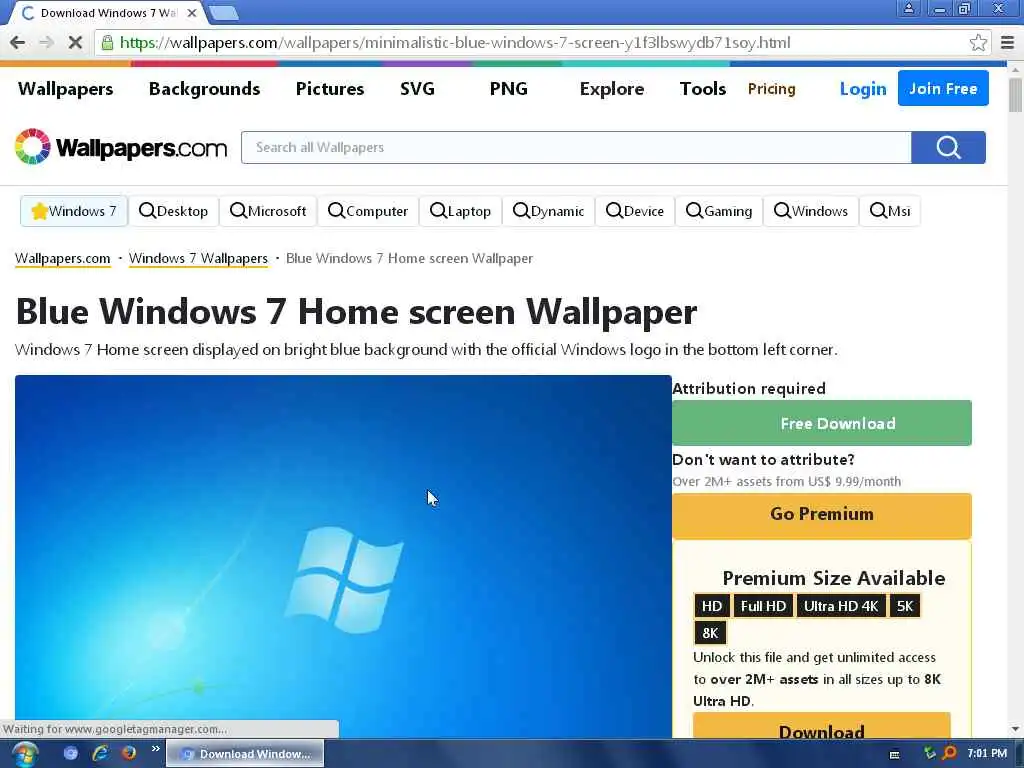Image resolution: width=1024 pixels, height=768 pixels.
Task: Select the Device search tag
Action: tap(635, 211)
